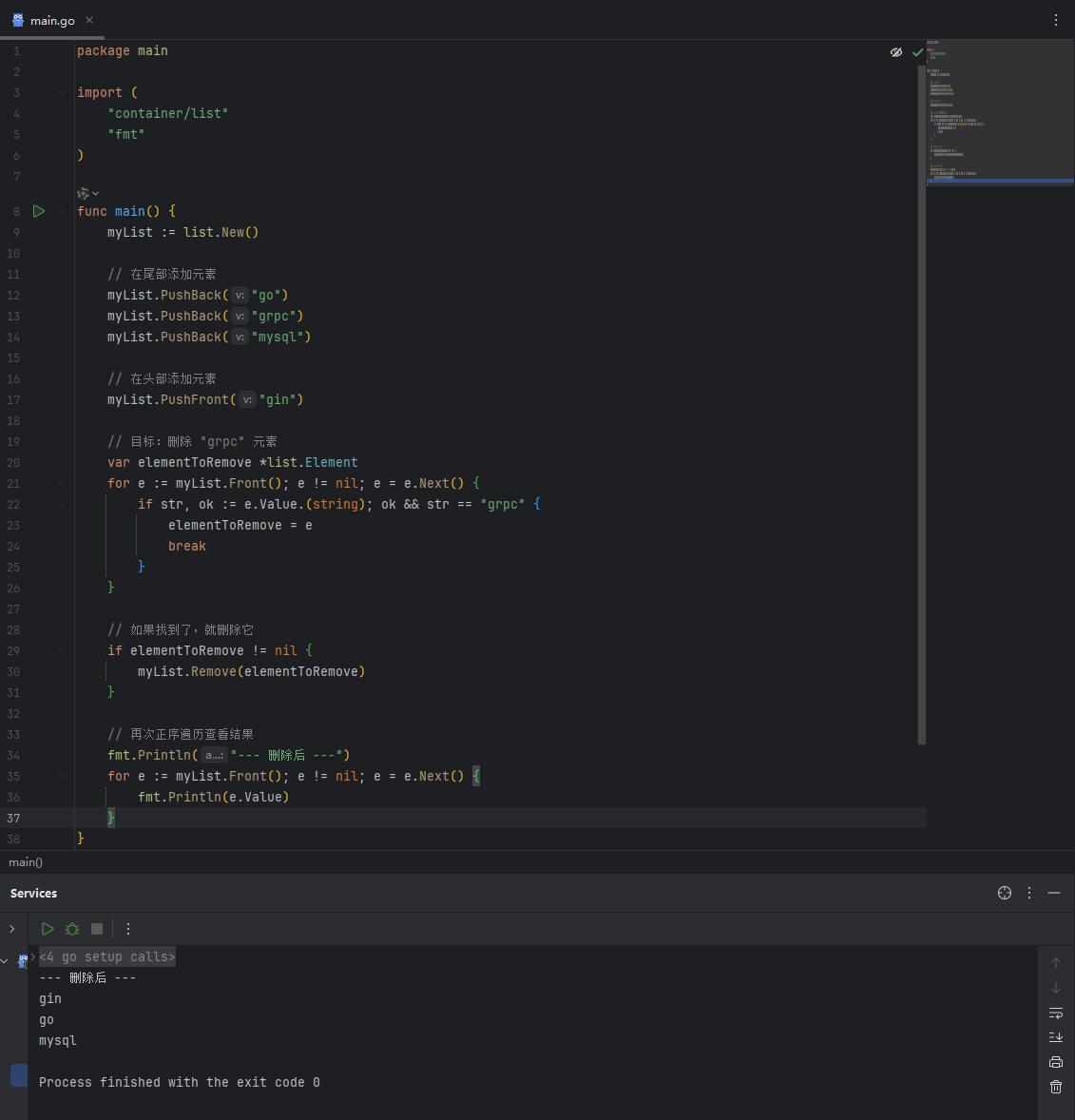Fold the for loop on line 21
Viewport: 1075px width, 1120px height.
(63, 484)
